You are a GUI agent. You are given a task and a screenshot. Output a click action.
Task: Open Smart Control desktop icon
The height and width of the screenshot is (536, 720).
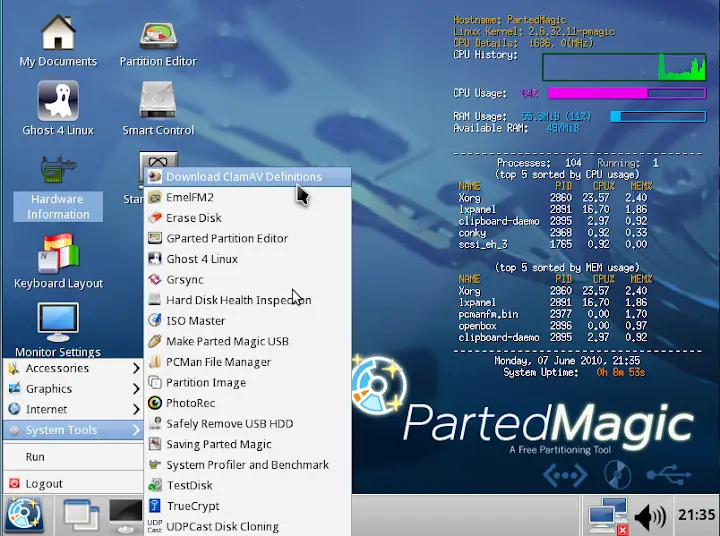(158, 109)
